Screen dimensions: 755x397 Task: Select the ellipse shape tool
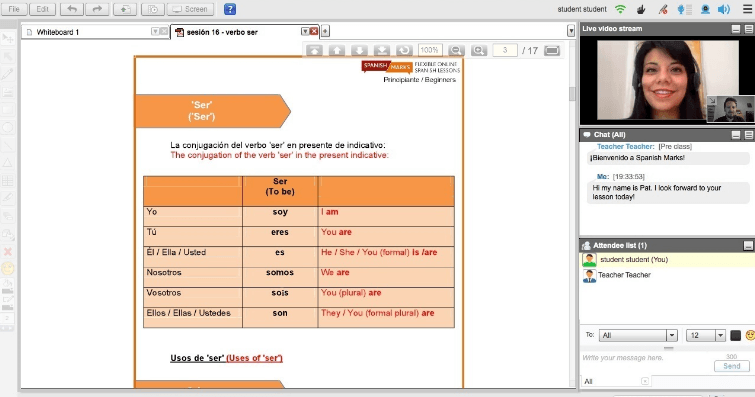(x=8, y=128)
